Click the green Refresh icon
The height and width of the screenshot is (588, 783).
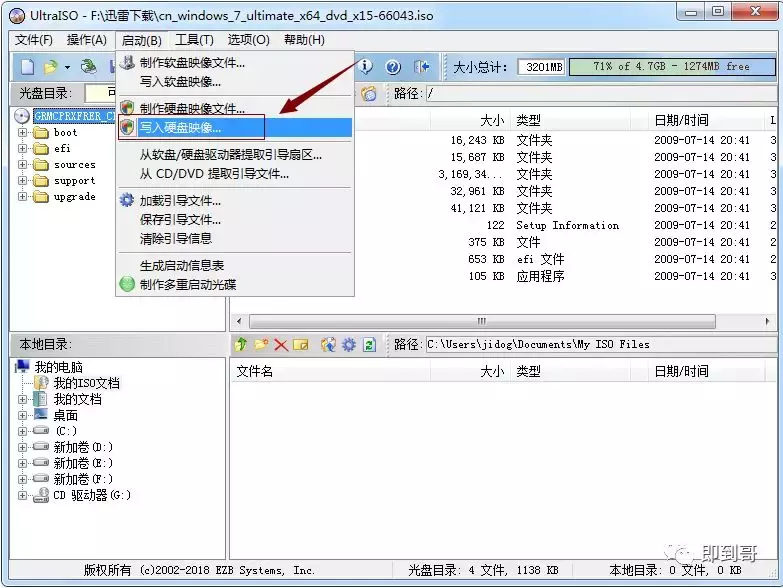click(x=370, y=344)
